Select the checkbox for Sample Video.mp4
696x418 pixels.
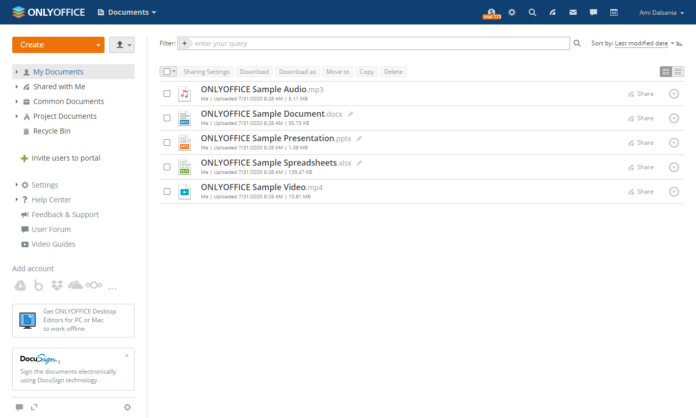[x=167, y=191]
